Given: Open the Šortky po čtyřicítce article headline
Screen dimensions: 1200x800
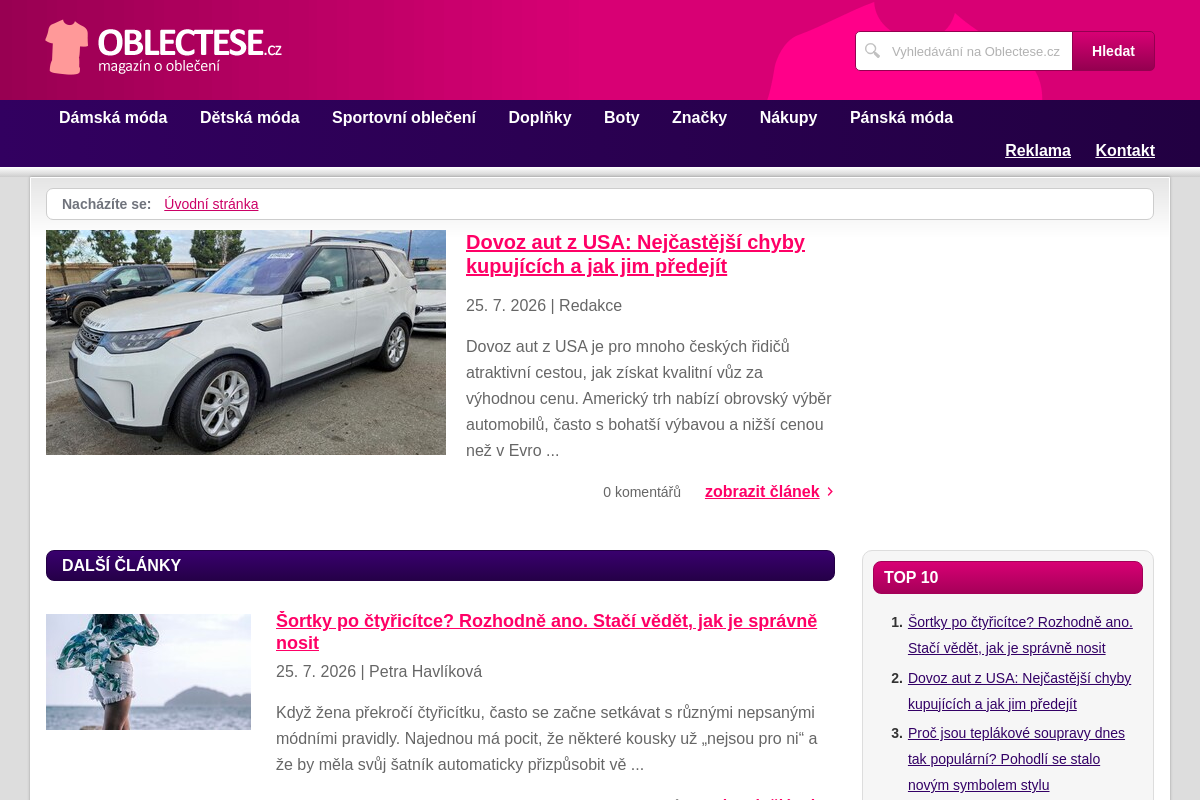Looking at the screenshot, I should pos(546,632).
